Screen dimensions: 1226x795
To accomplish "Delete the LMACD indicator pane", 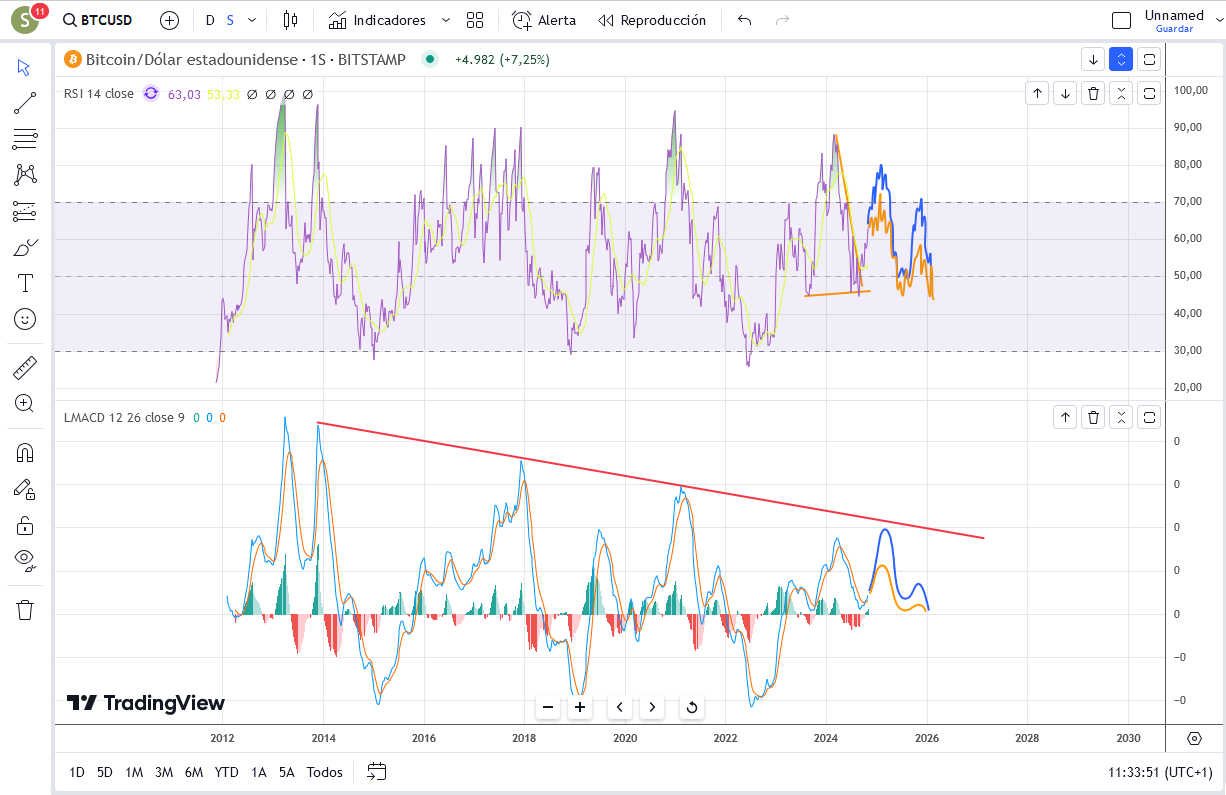I will pyautogui.click(x=1094, y=417).
